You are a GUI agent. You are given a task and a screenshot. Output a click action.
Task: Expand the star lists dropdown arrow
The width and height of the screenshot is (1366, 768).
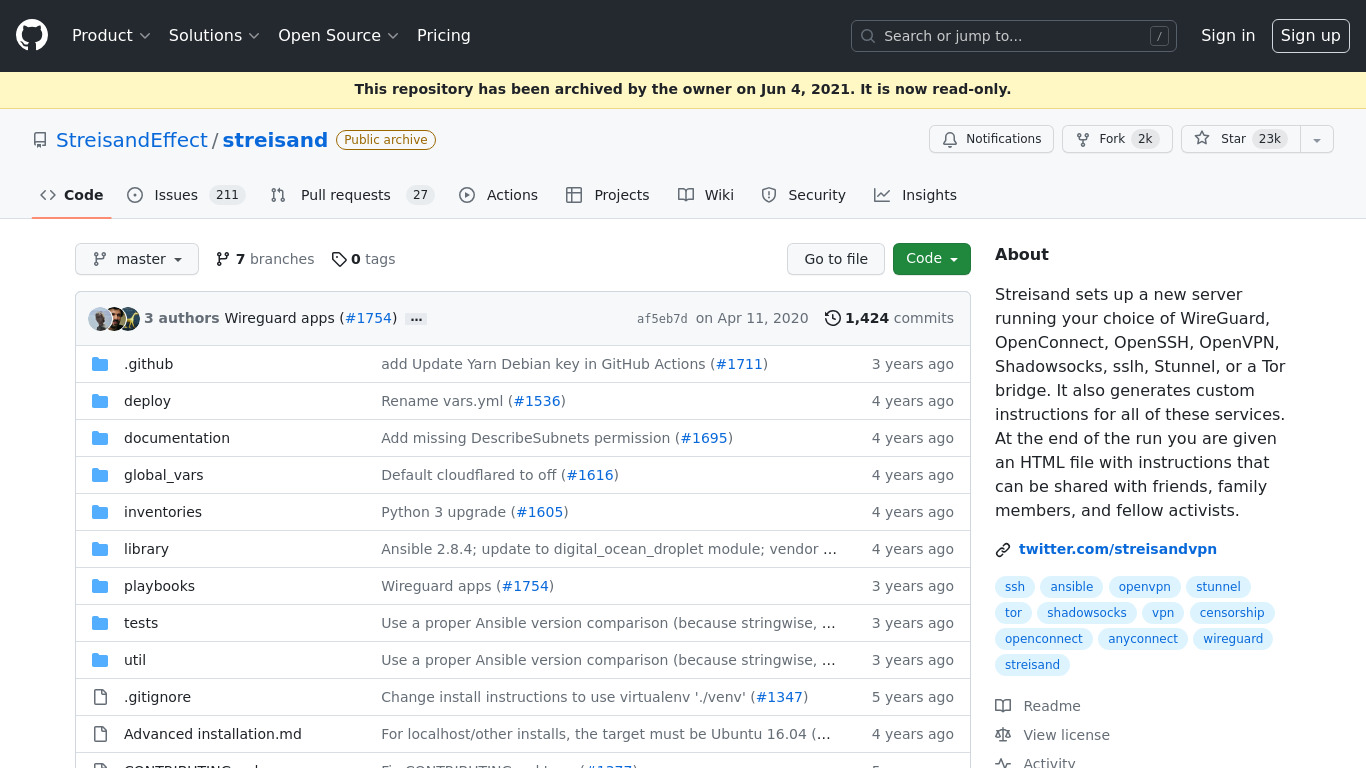[1317, 139]
